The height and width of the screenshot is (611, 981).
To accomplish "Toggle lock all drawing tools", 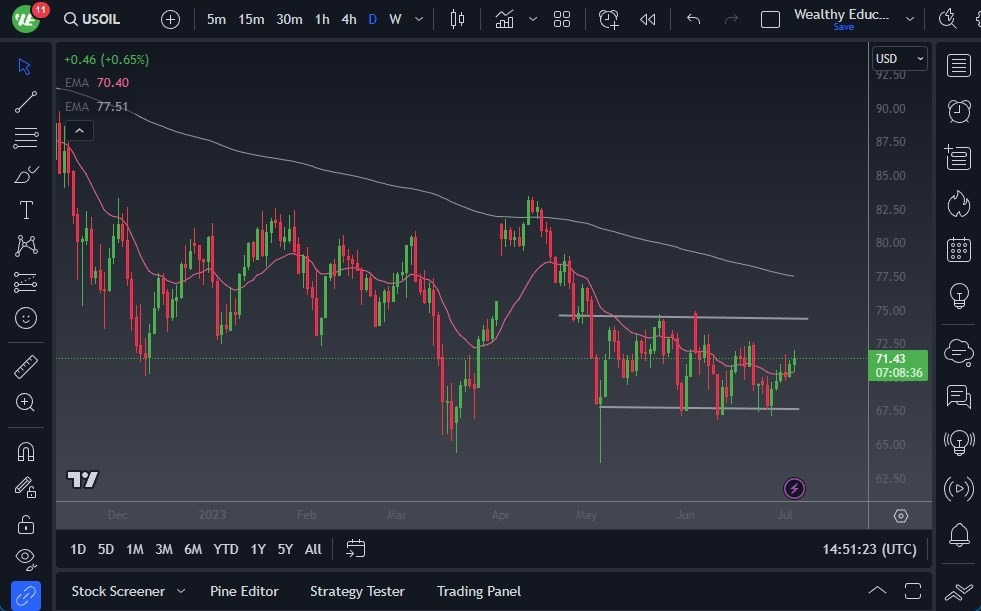I will 26,524.
